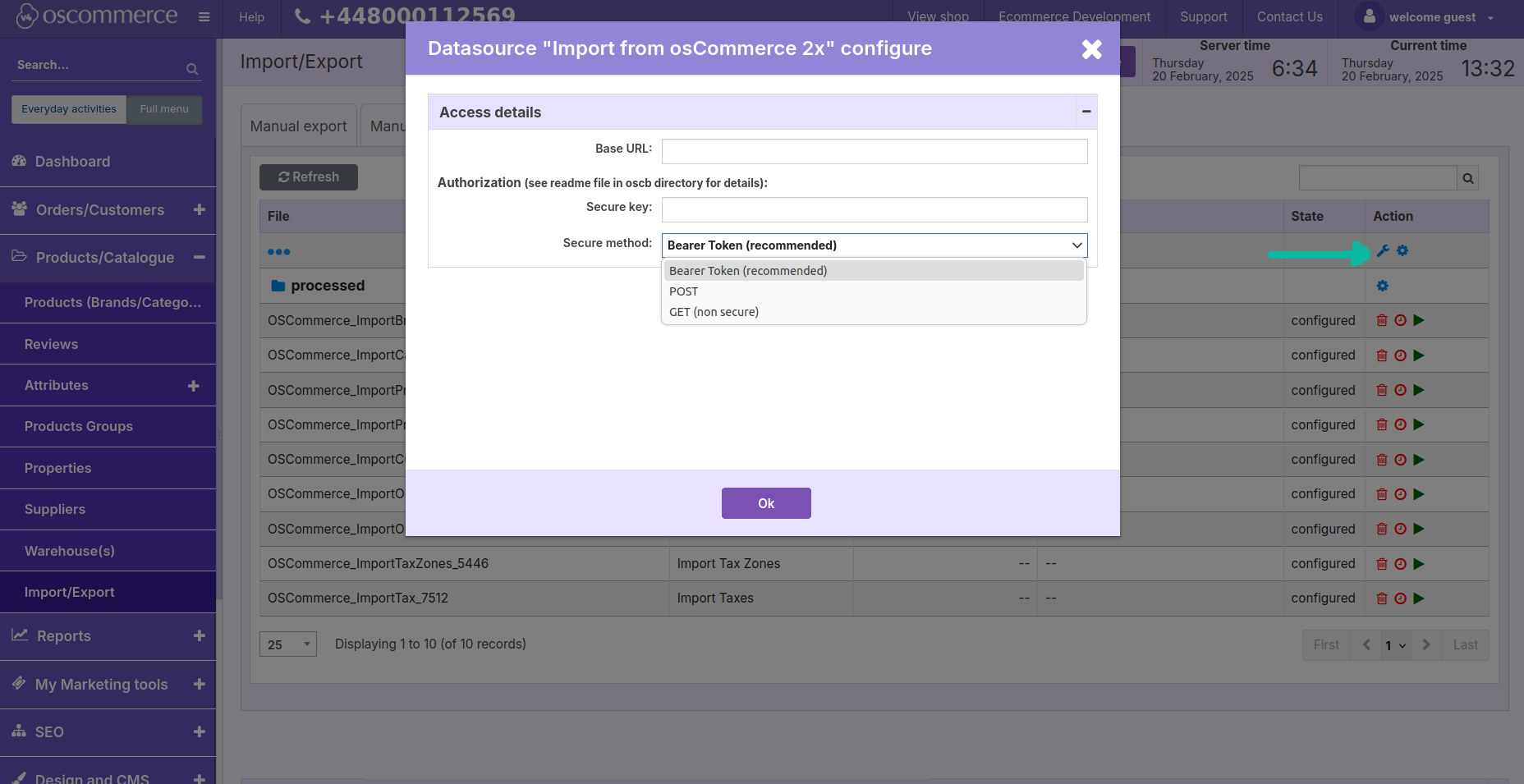Open the page number 1 dropdown
Screen dimensions: 1524x784
point(1395,645)
